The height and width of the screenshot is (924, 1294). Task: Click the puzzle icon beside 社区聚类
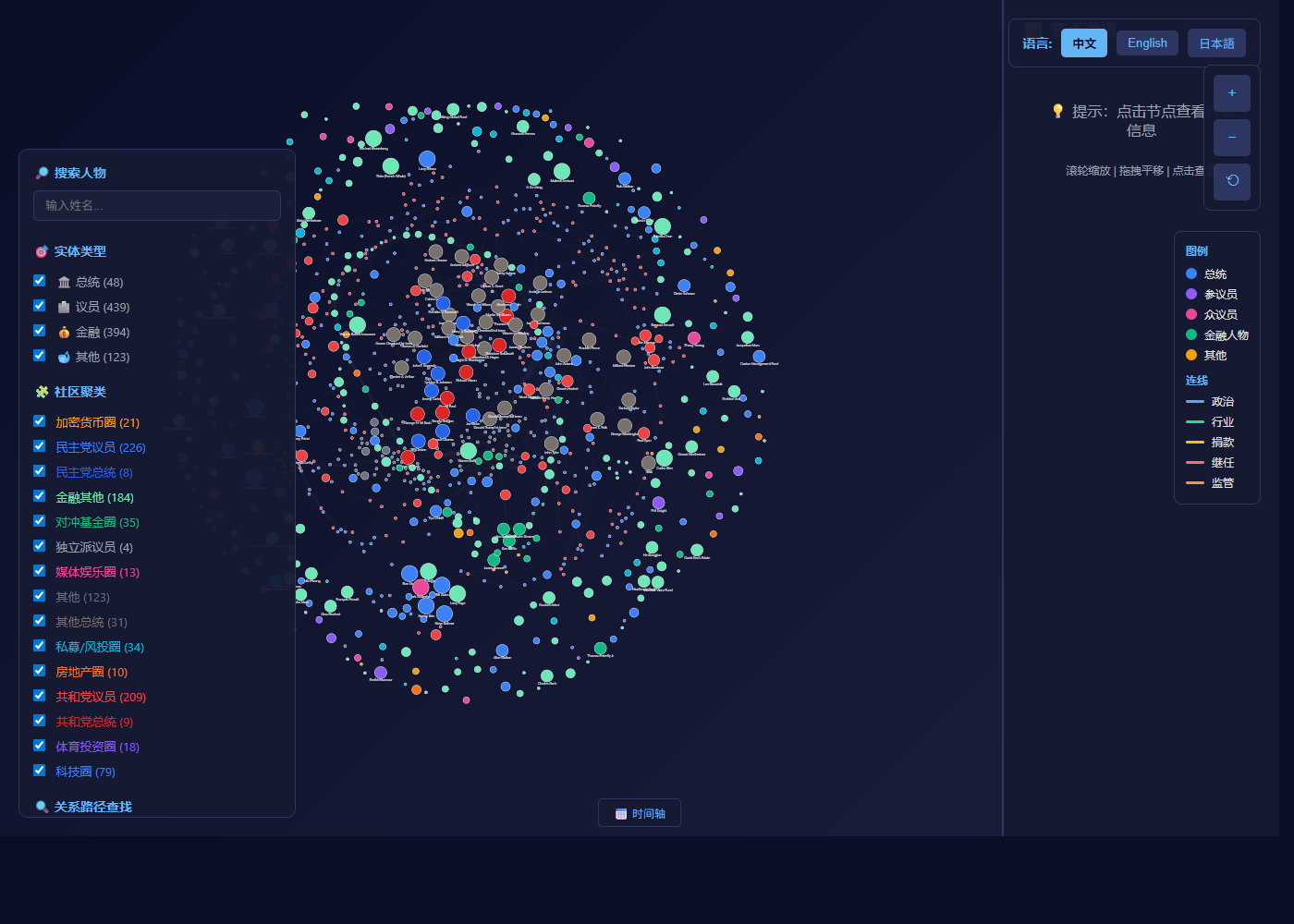(x=42, y=392)
